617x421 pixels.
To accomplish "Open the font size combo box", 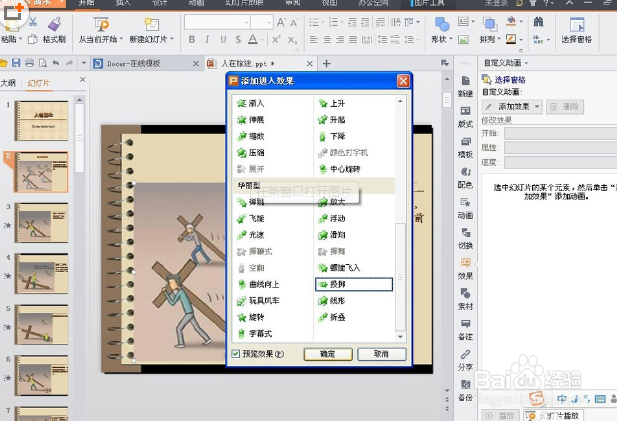I will (x=262, y=22).
